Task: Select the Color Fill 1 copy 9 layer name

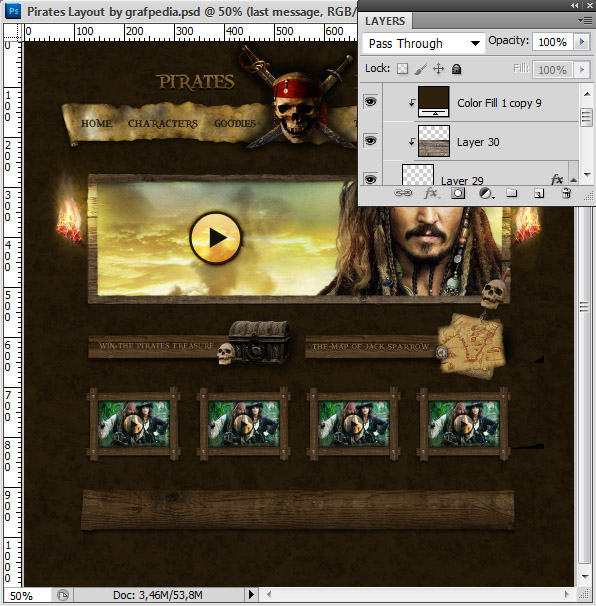Action: point(499,103)
